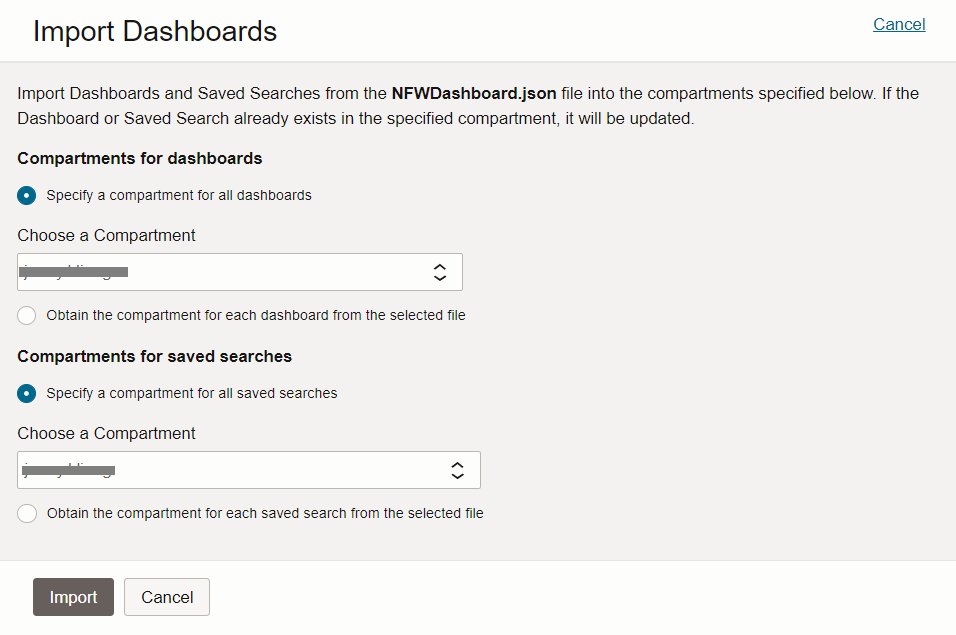Click the saved searches compartment dropdown chevron arrows
956x635 pixels.
[x=457, y=470]
